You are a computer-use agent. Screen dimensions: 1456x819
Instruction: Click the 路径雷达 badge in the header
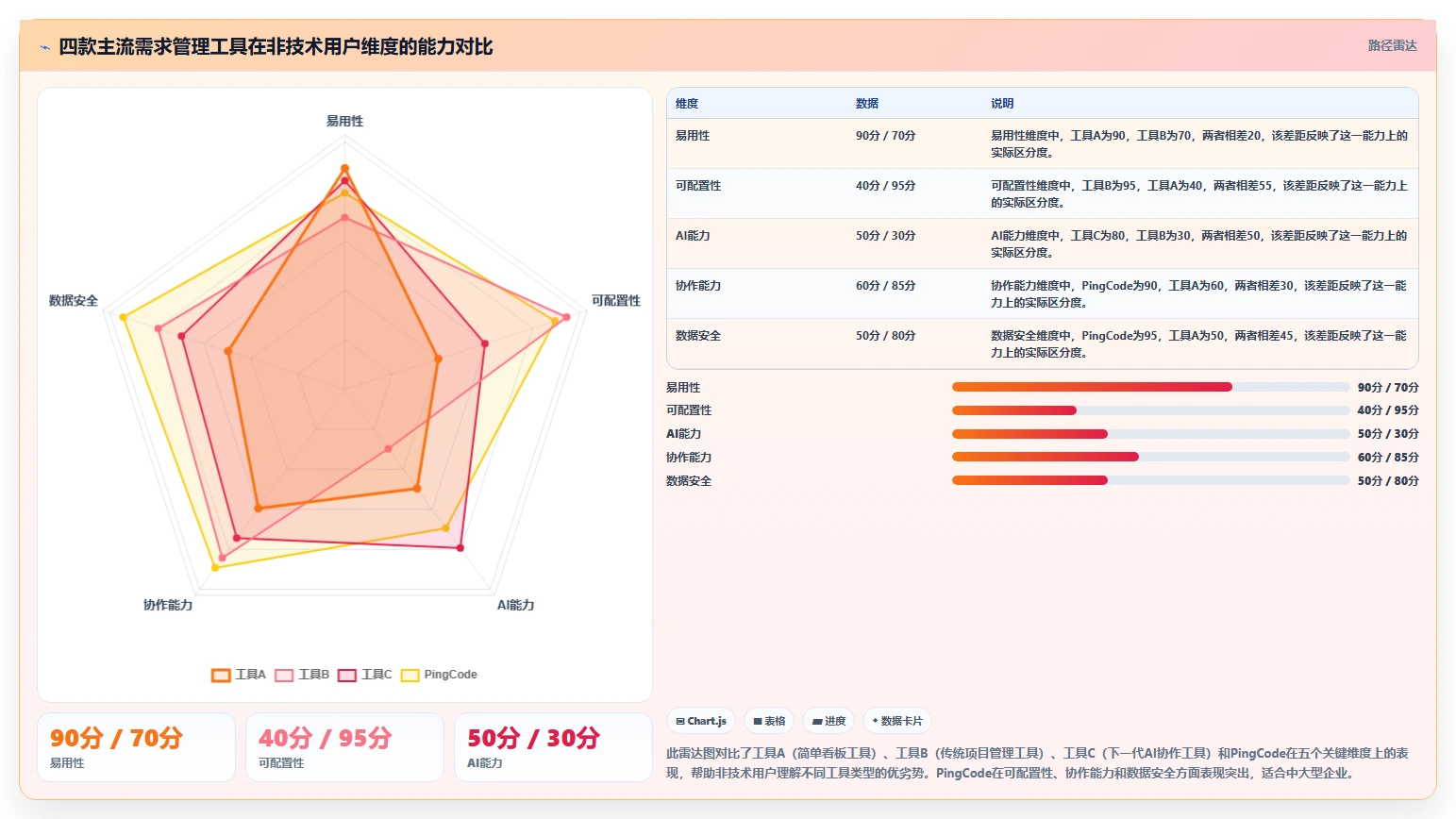pyautogui.click(x=1392, y=45)
